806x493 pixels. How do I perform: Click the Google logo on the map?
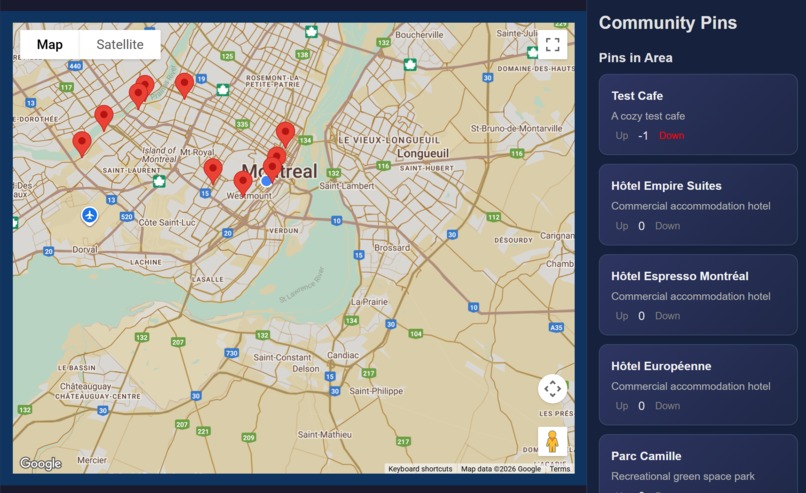point(41,464)
